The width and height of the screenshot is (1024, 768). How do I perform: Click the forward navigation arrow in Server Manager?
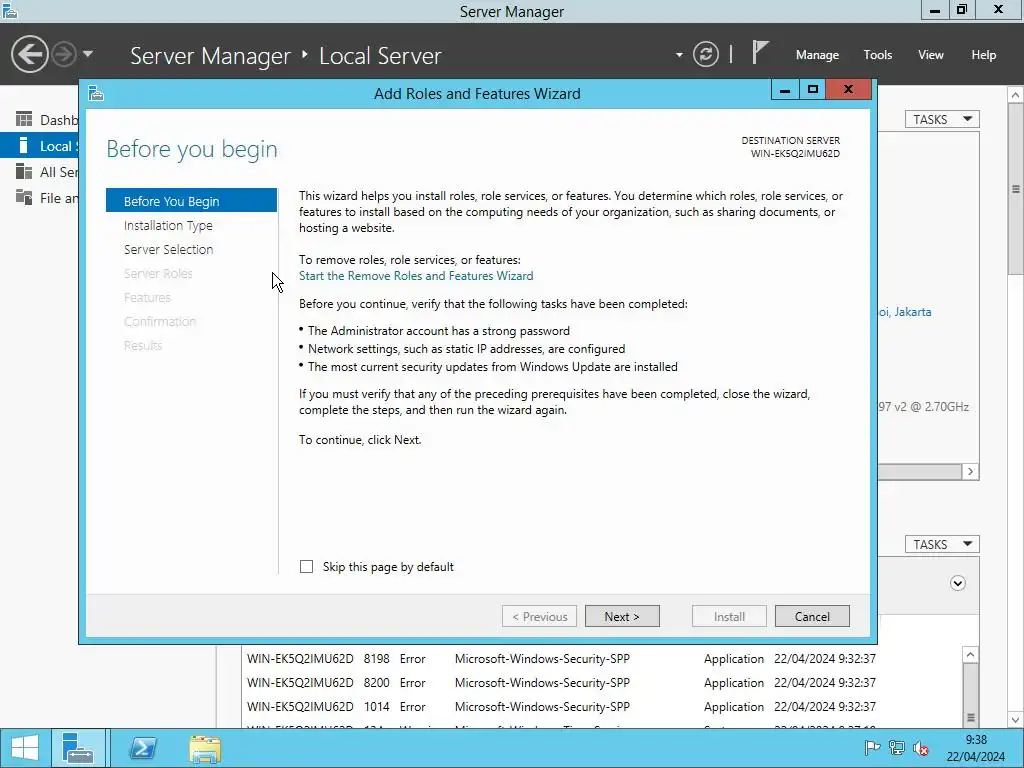[x=64, y=54]
